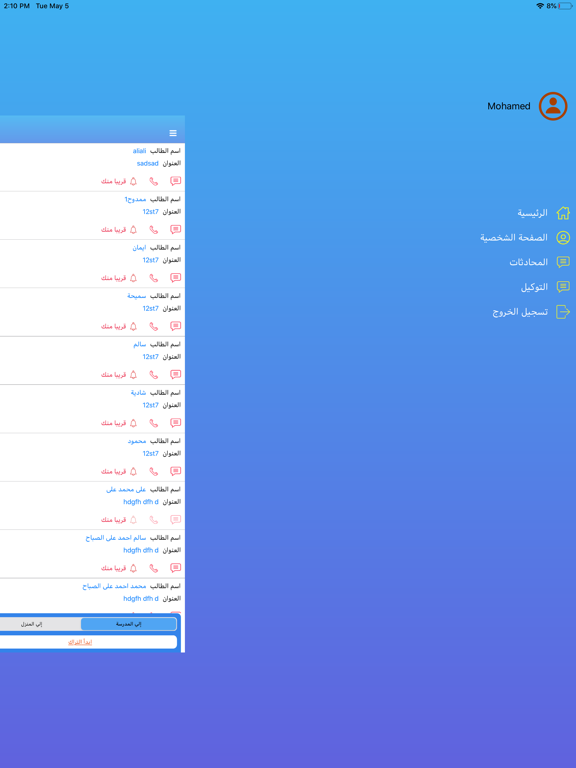576x768 pixels.
Task: Tap bell icon in aliali row
Action: click(x=133, y=181)
